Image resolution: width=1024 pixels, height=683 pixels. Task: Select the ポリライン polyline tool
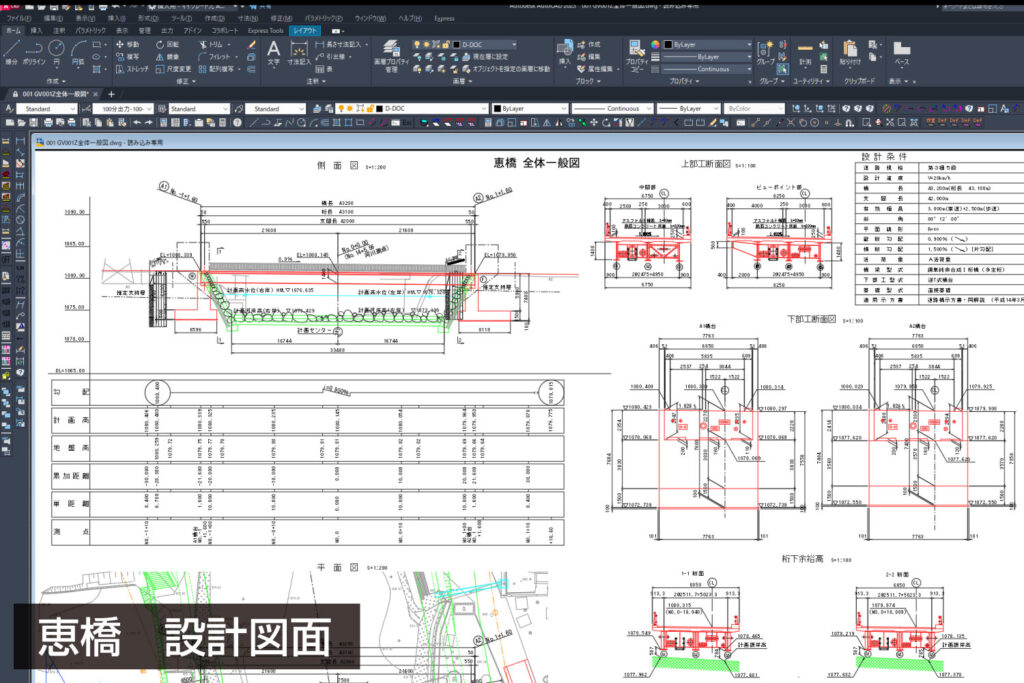pyautogui.click(x=34, y=53)
